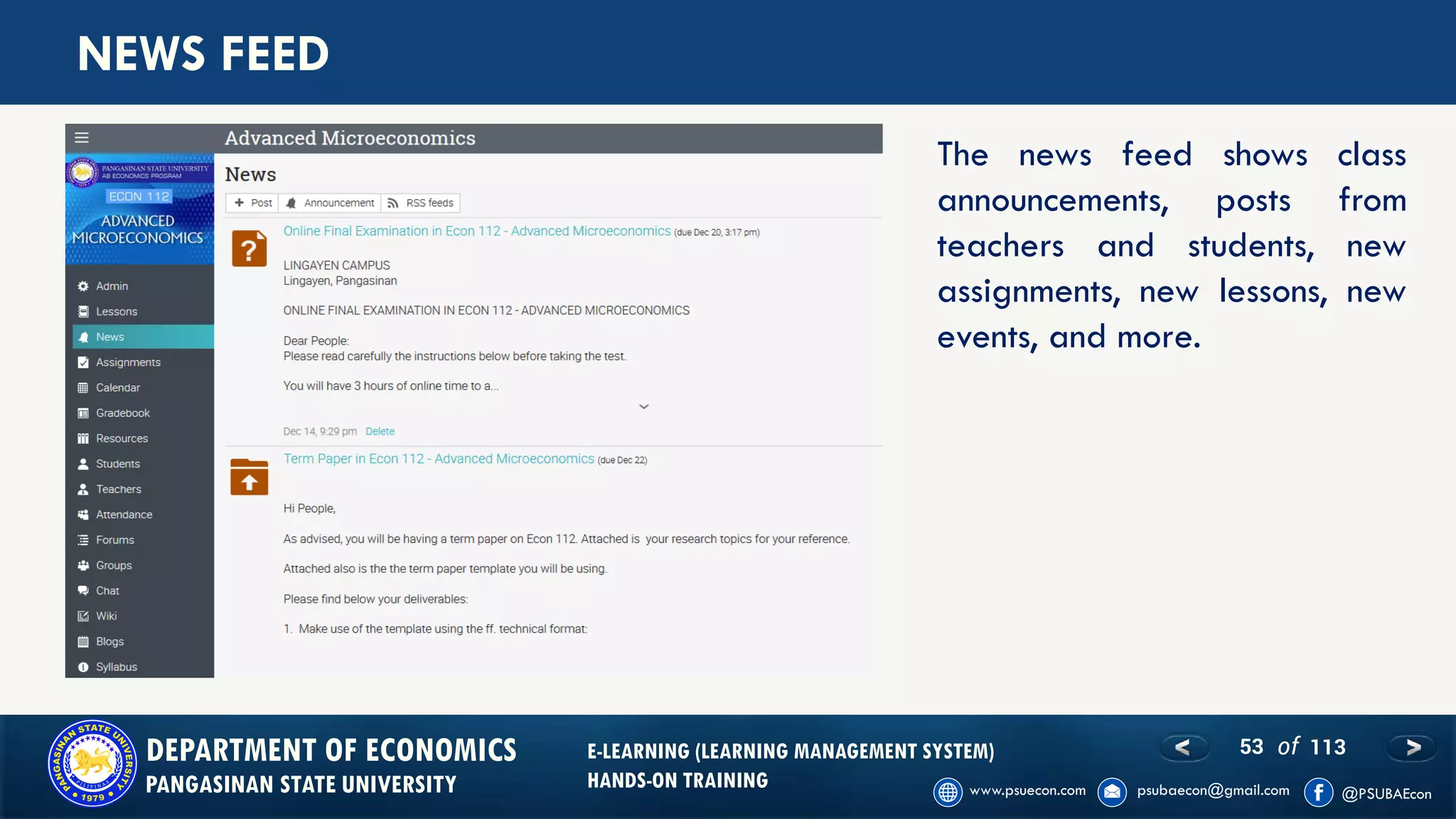Click the Calendar grid icon

click(x=83, y=387)
